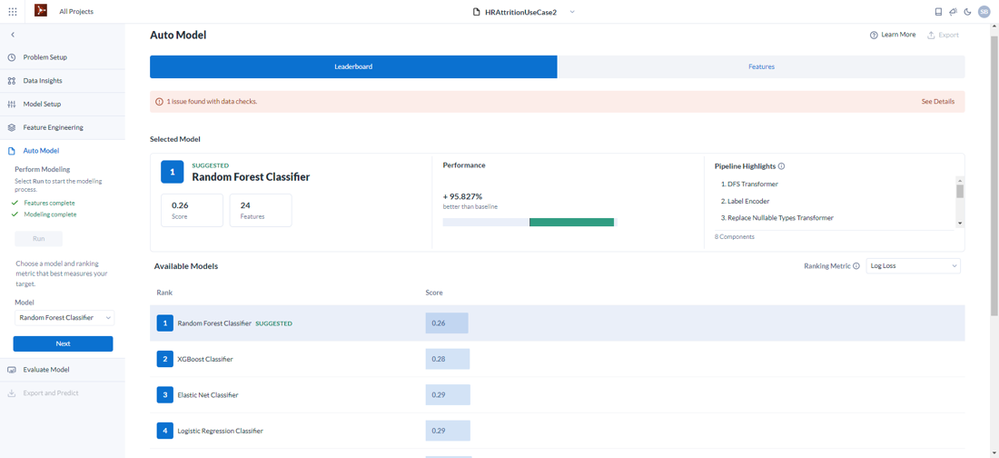The height and width of the screenshot is (458, 999).
Task: Click the Score column header
Action: coord(434,293)
